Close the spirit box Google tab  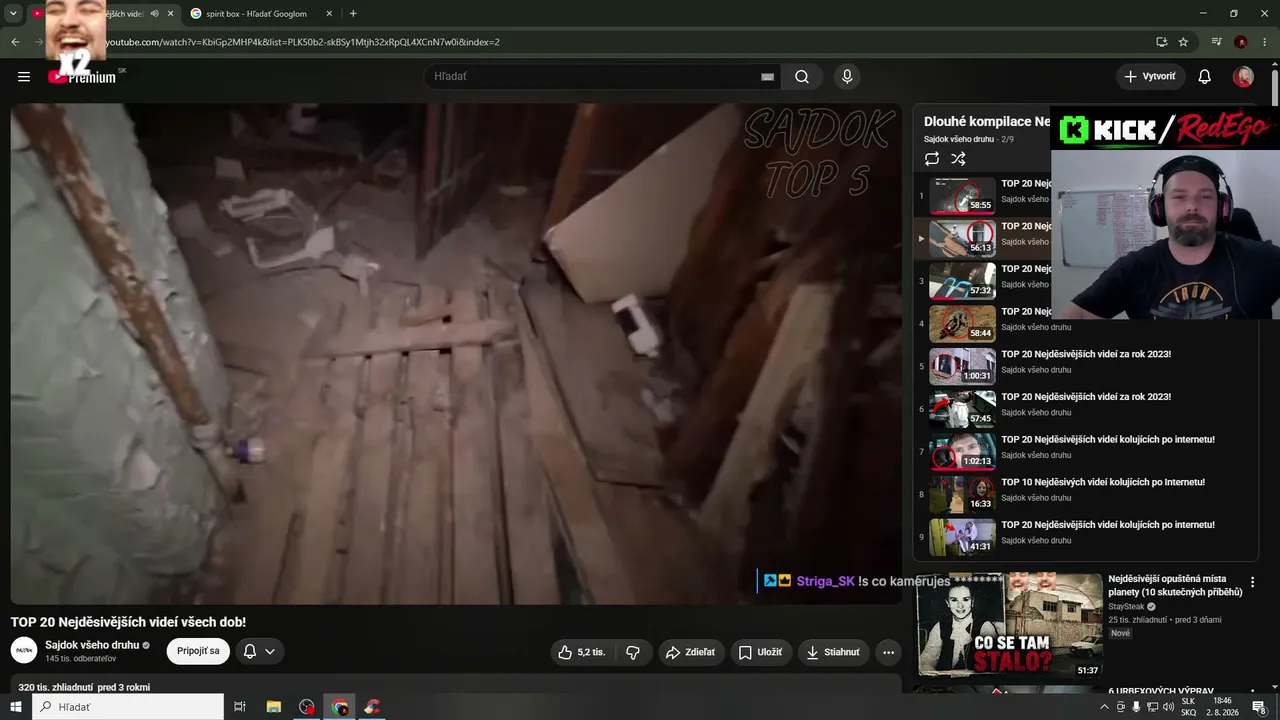tap(329, 14)
